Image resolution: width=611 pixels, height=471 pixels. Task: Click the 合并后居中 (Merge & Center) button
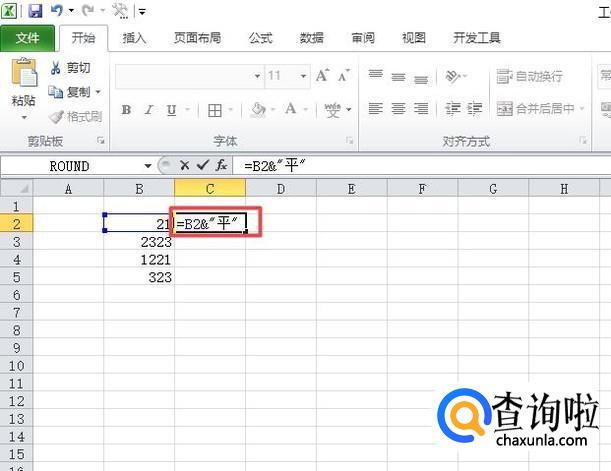(x=540, y=109)
